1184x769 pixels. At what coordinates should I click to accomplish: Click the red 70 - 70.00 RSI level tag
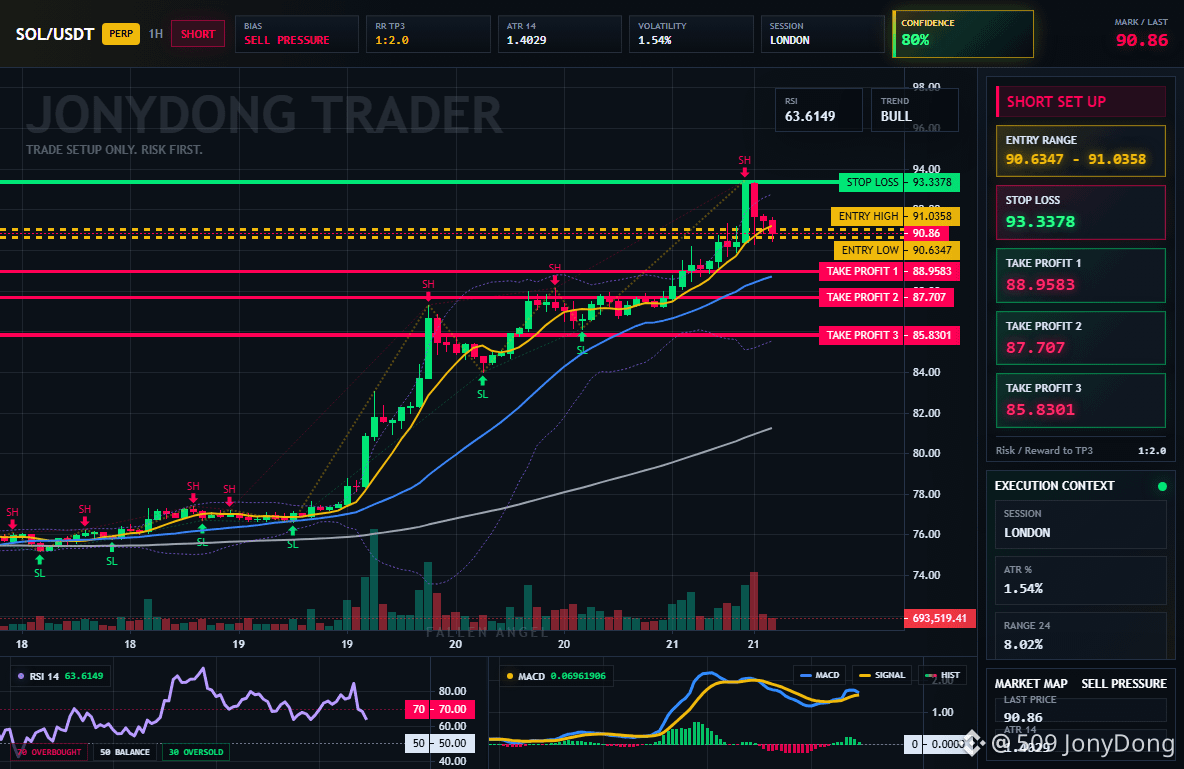pyautogui.click(x=440, y=709)
